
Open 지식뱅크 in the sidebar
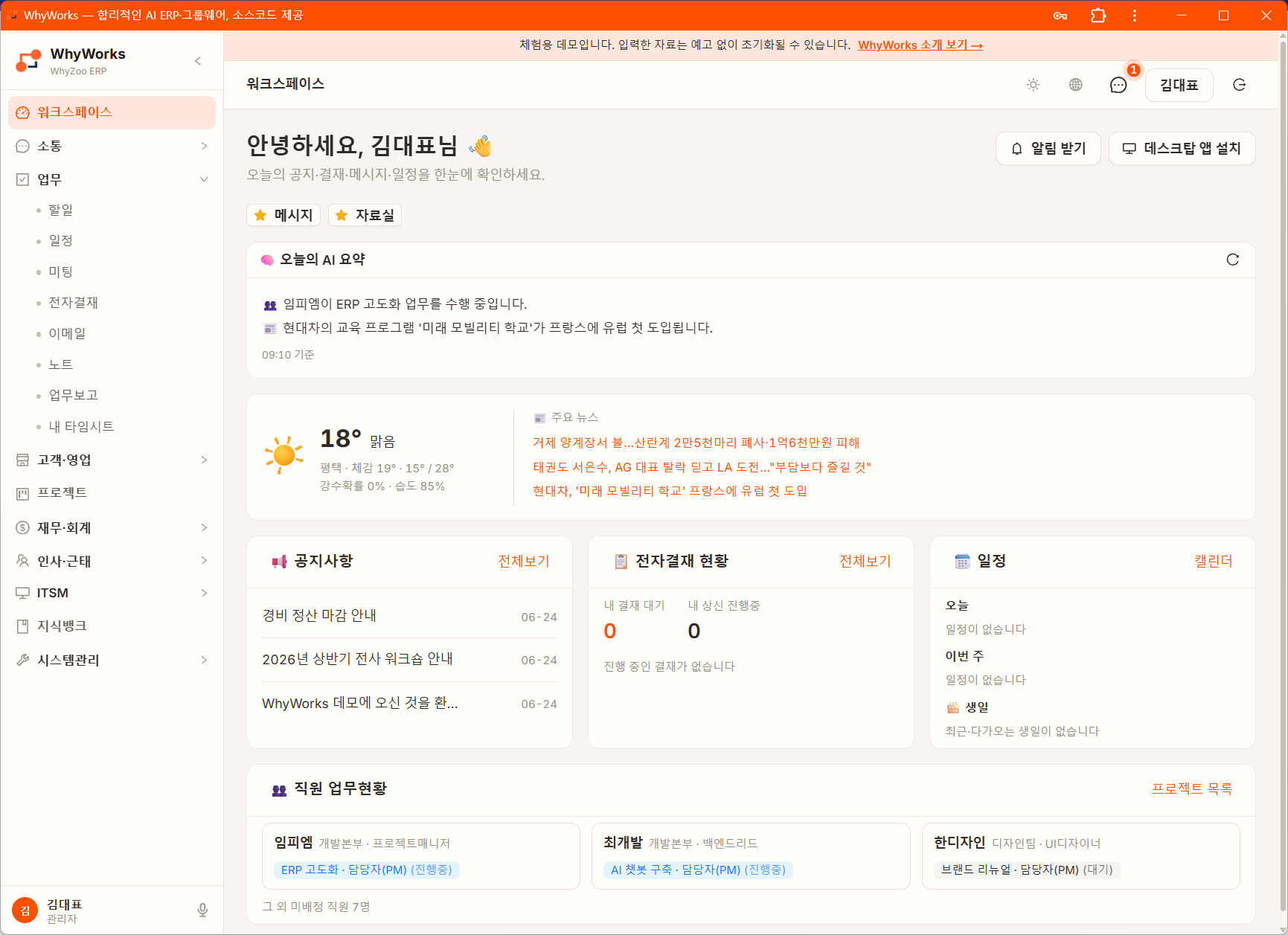pos(112,626)
